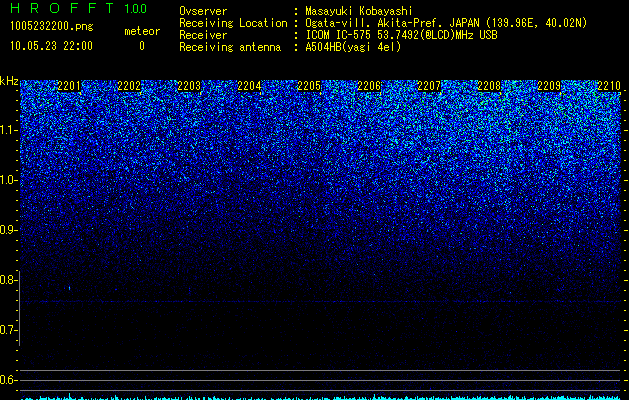The height and width of the screenshot is (400, 629).
Task: Click the A504HB(yagi 4el) antenna value
Action: click(x=353, y=47)
